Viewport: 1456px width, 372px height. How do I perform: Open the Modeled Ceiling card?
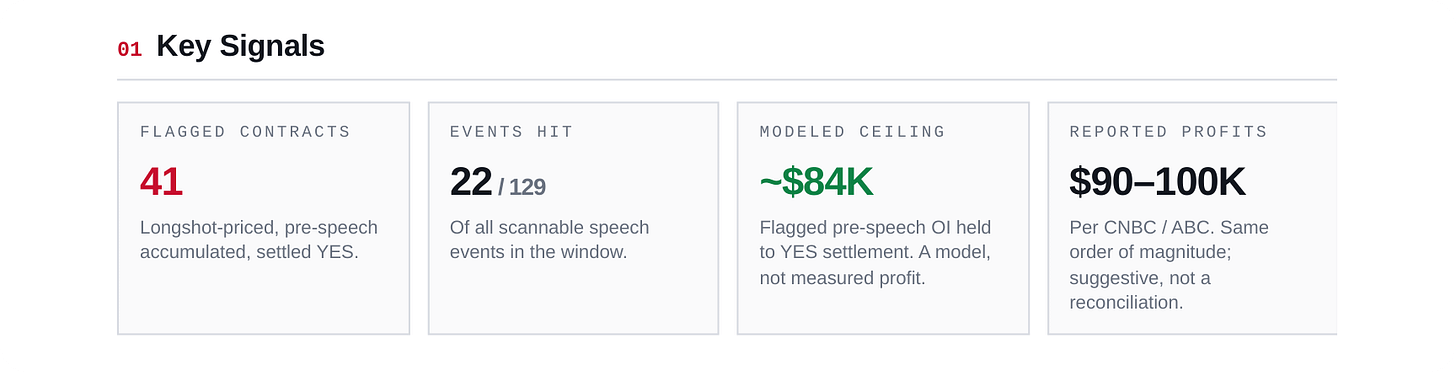pos(883,218)
